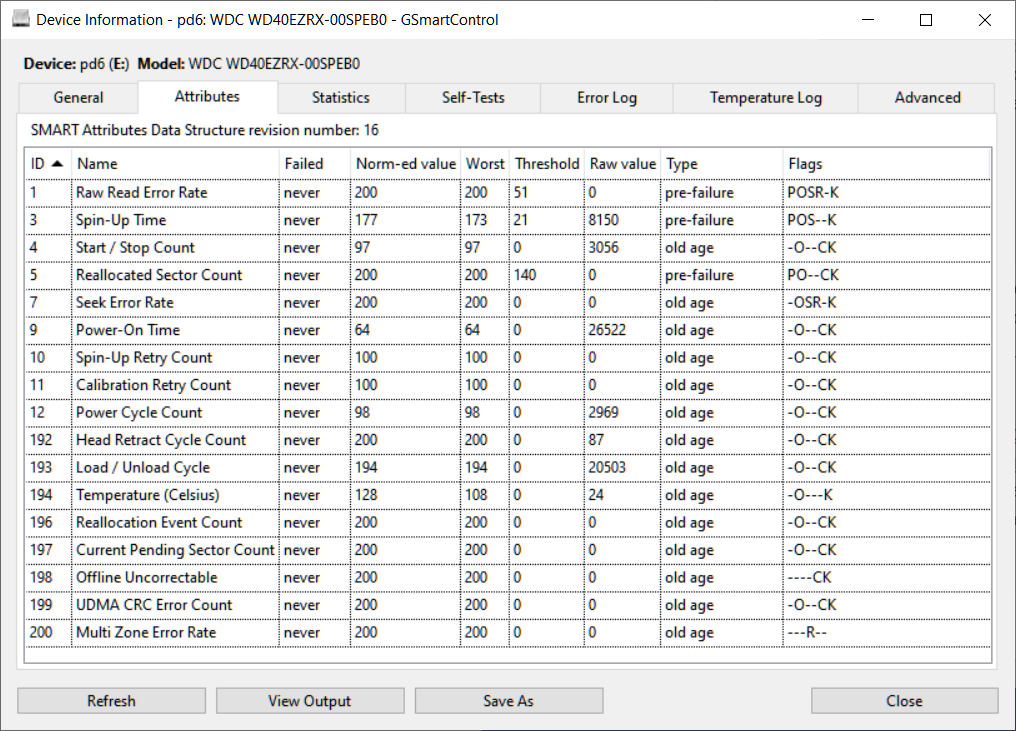Switch to the Temperature Log tab
This screenshot has width=1016, height=731.
pyautogui.click(x=765, y=98)
